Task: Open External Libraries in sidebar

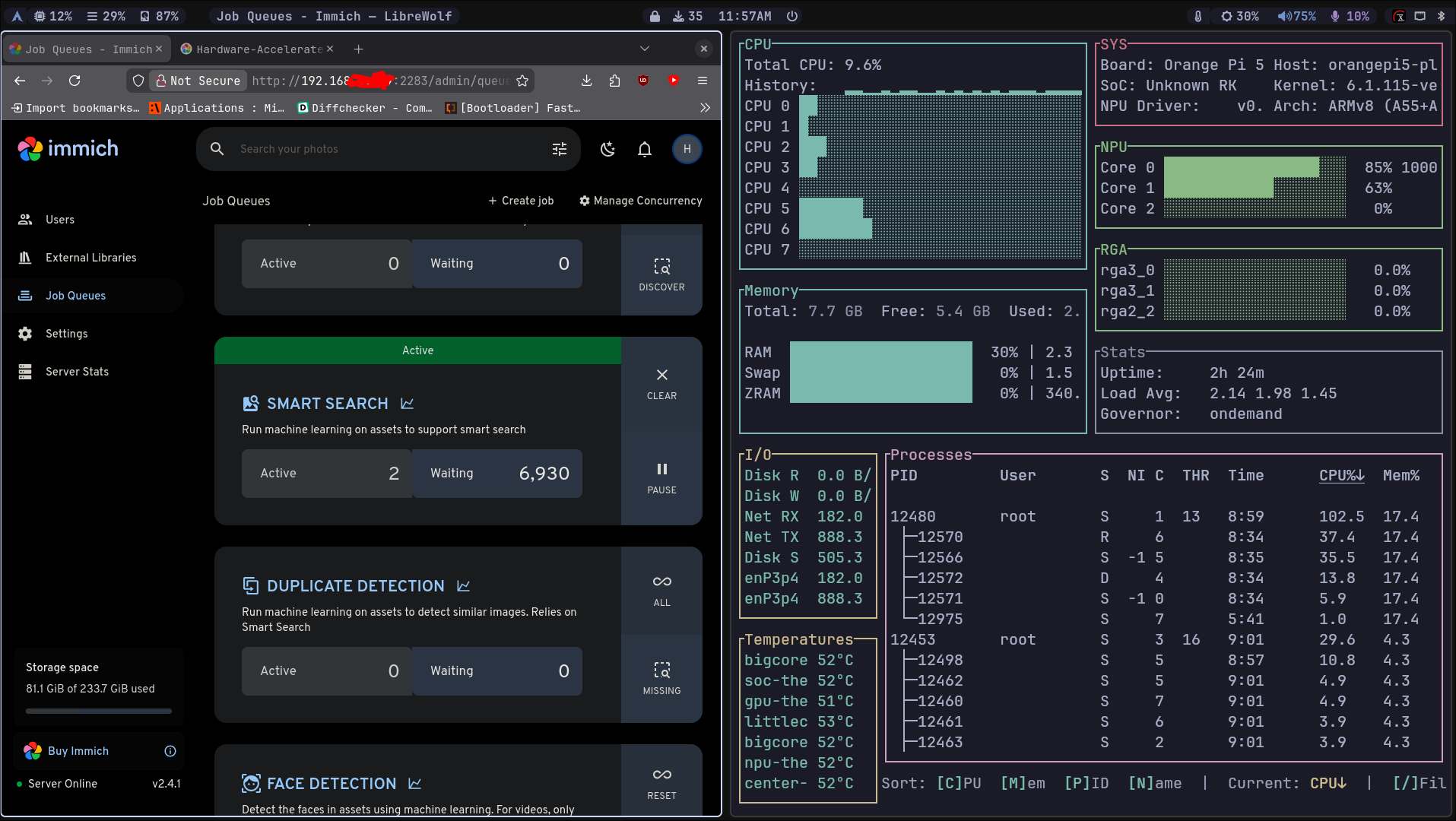Action: pos(93,258)
